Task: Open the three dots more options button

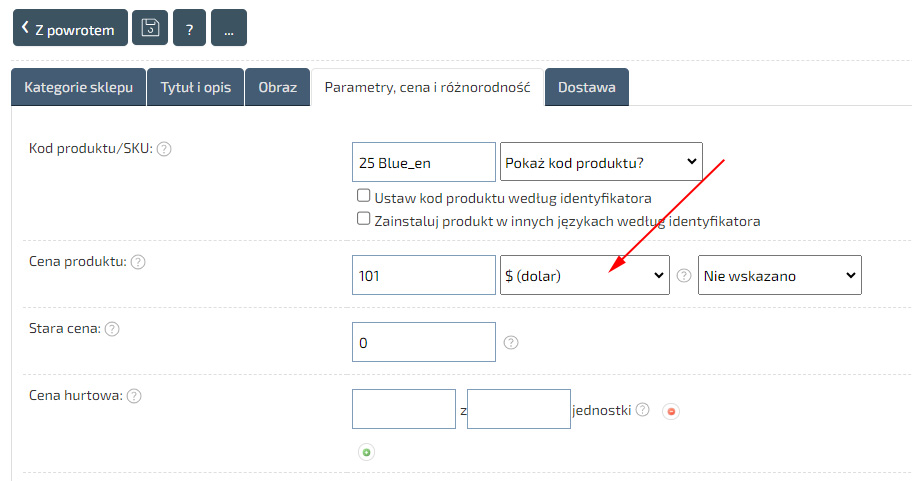Action: pyautogui.click(x=229, y=28)
